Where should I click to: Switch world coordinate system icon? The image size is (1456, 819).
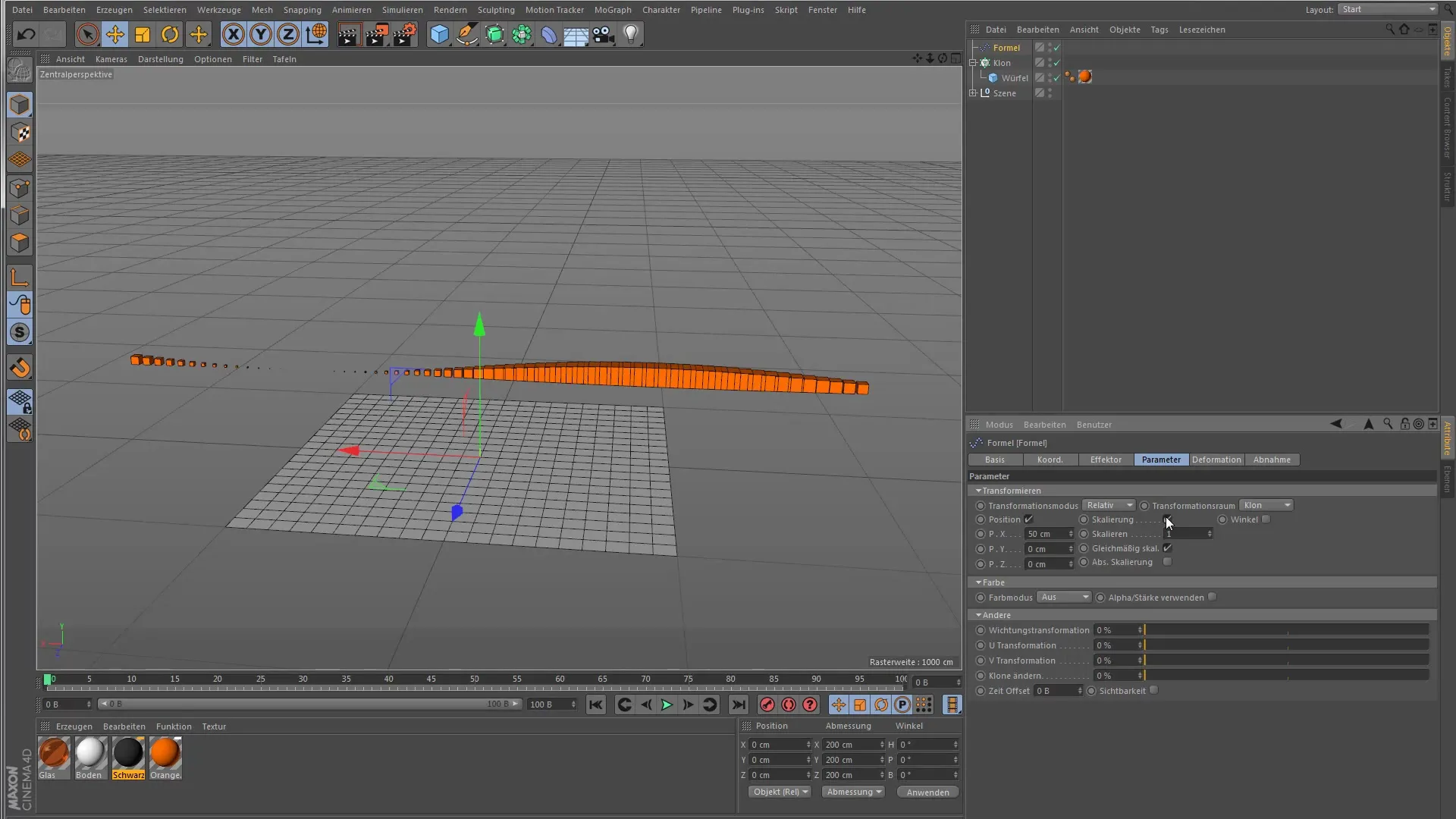[316, 34]
